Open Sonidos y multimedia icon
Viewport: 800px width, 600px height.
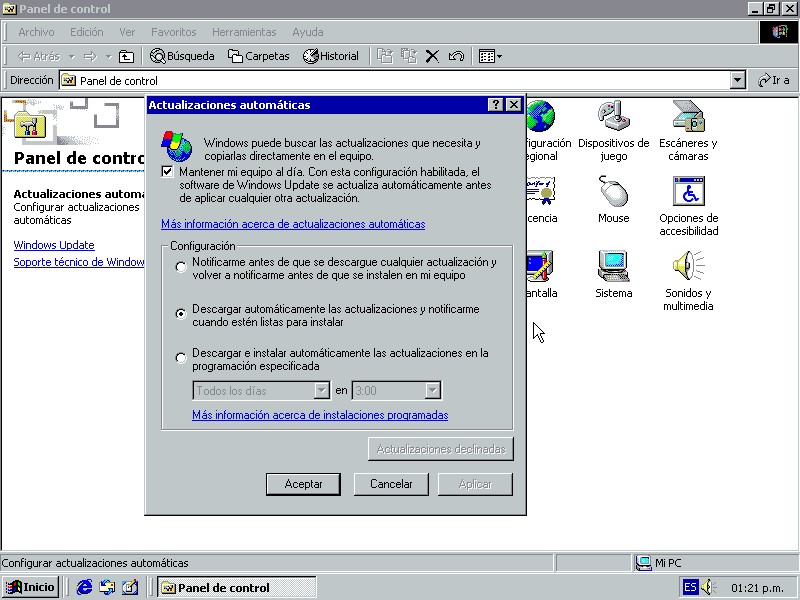(688, 281)
